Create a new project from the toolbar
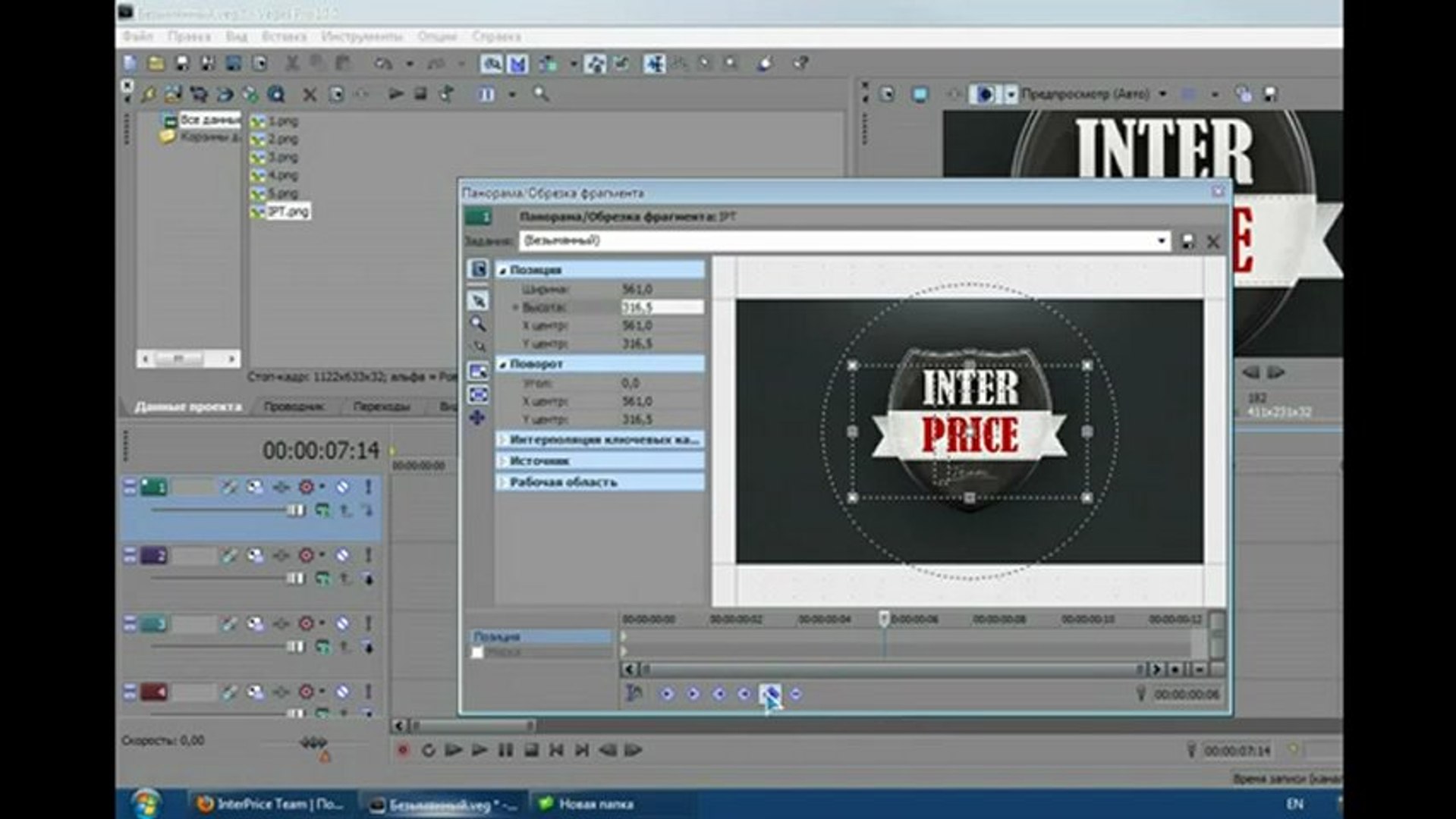The height and width of the screenshot is (819, 1456). (x=131, y=64)
